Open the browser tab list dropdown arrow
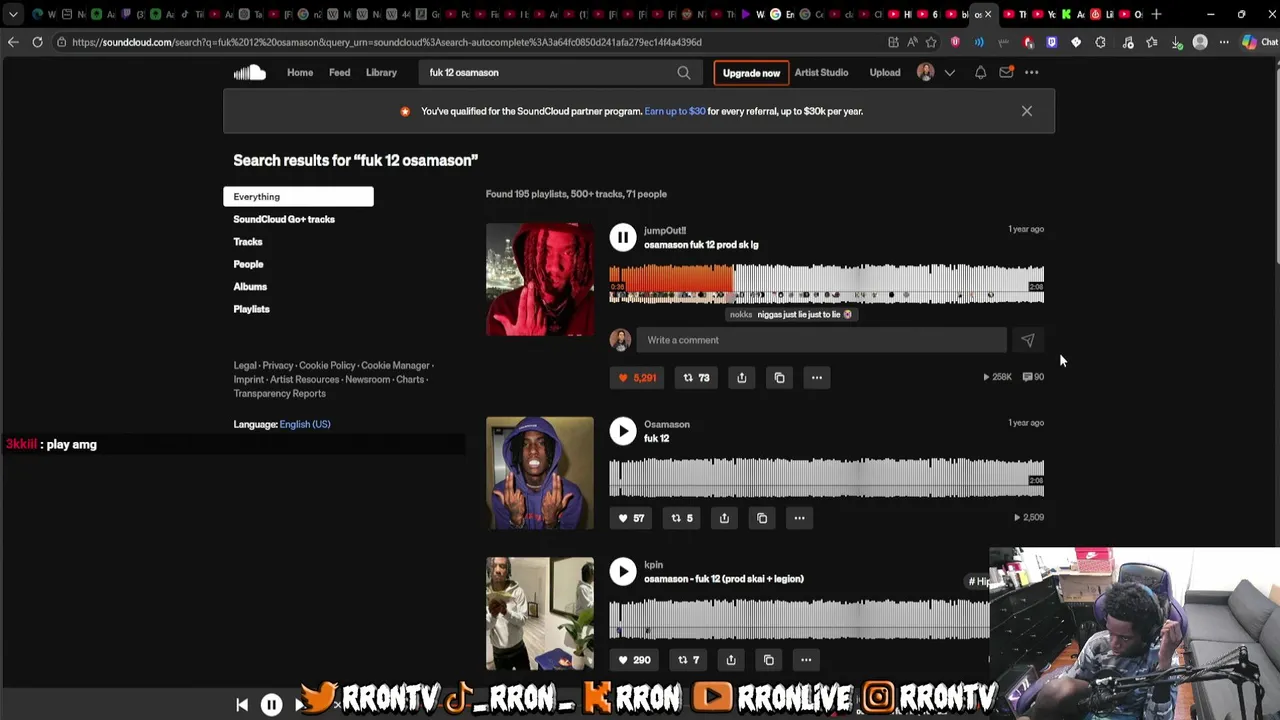Viewport: 1280px width, 720px height. [x=13, y=14]
